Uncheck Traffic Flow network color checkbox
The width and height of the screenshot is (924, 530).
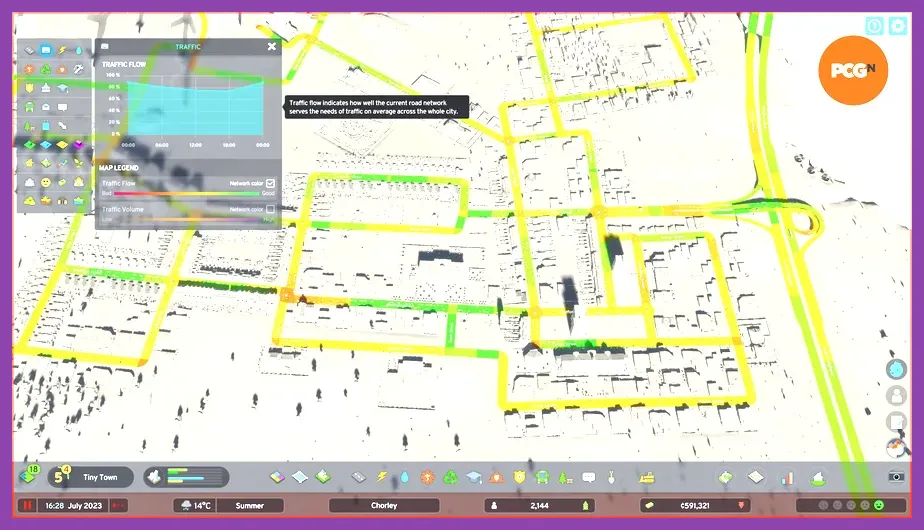click(270, 183)
